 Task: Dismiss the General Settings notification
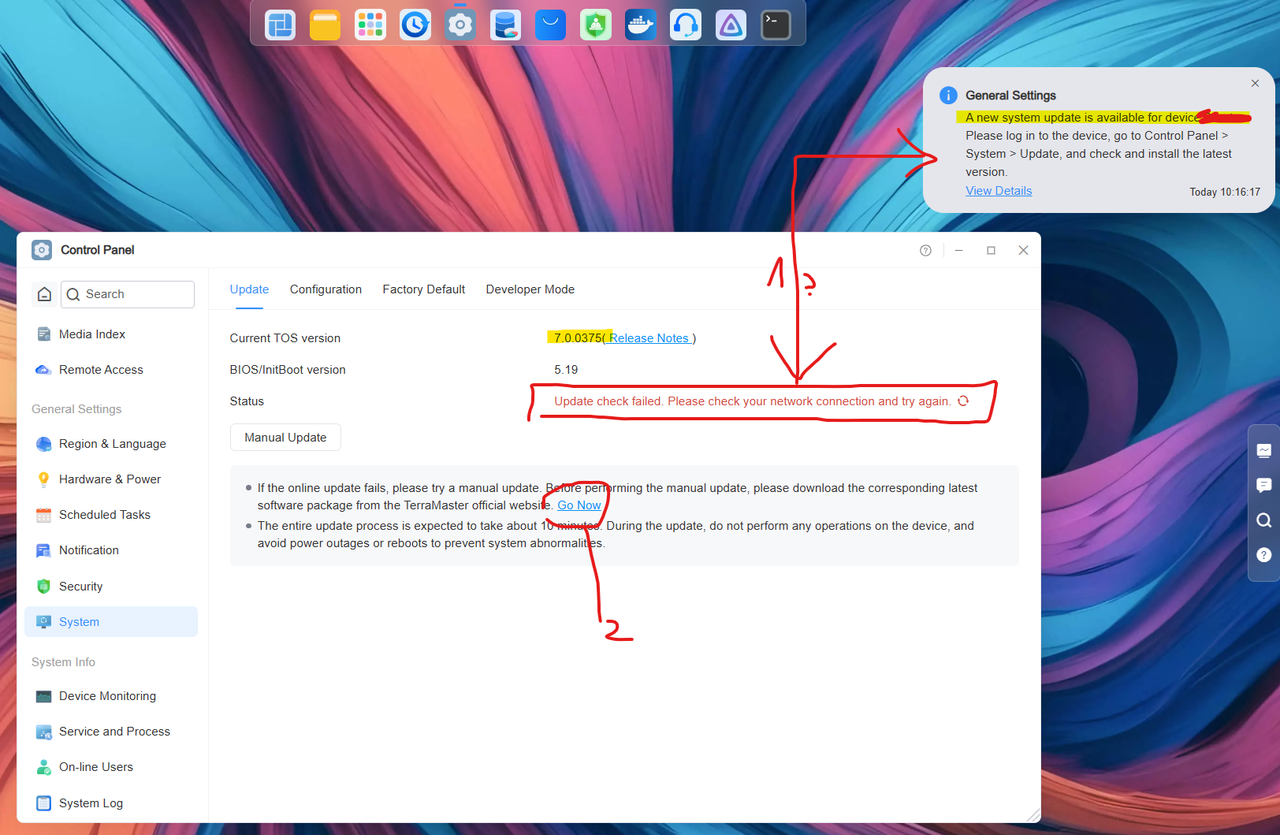pyautogui.click(x=1255, y=84)
